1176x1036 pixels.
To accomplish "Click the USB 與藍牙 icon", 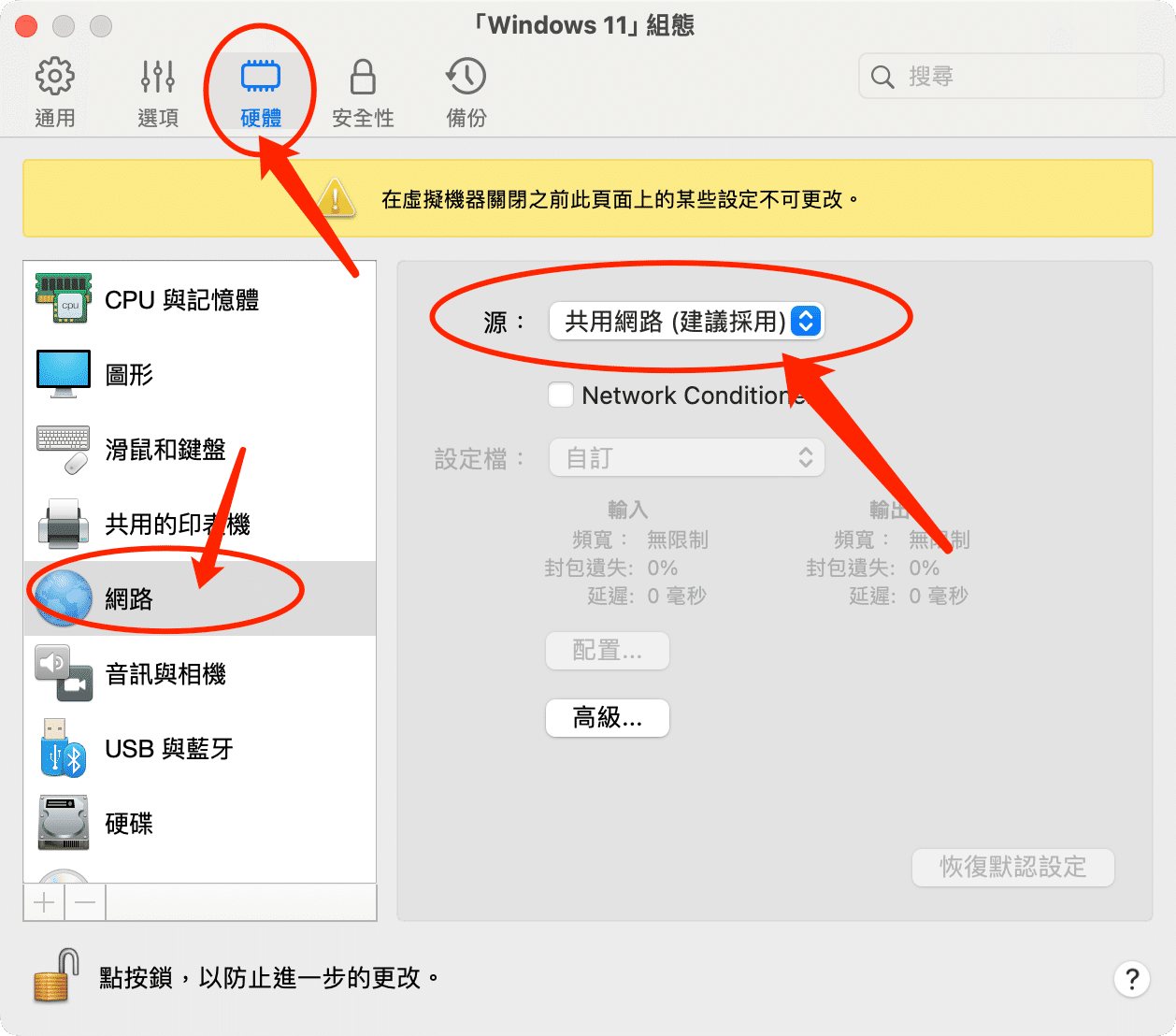I will tap(64, 748).
